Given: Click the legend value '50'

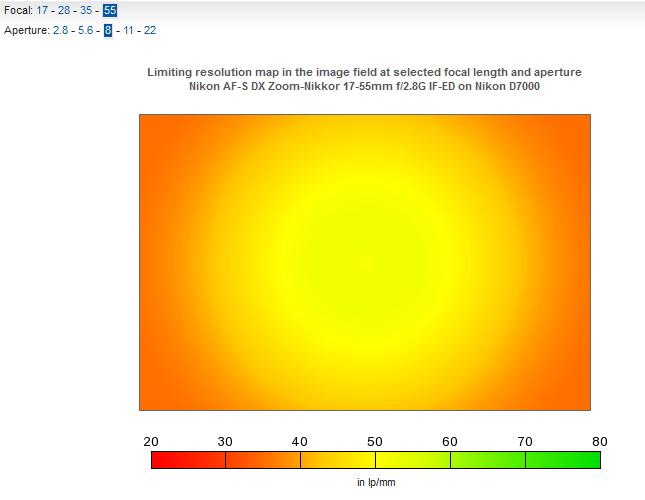Looking at the screenshot, I should [375, 442].
